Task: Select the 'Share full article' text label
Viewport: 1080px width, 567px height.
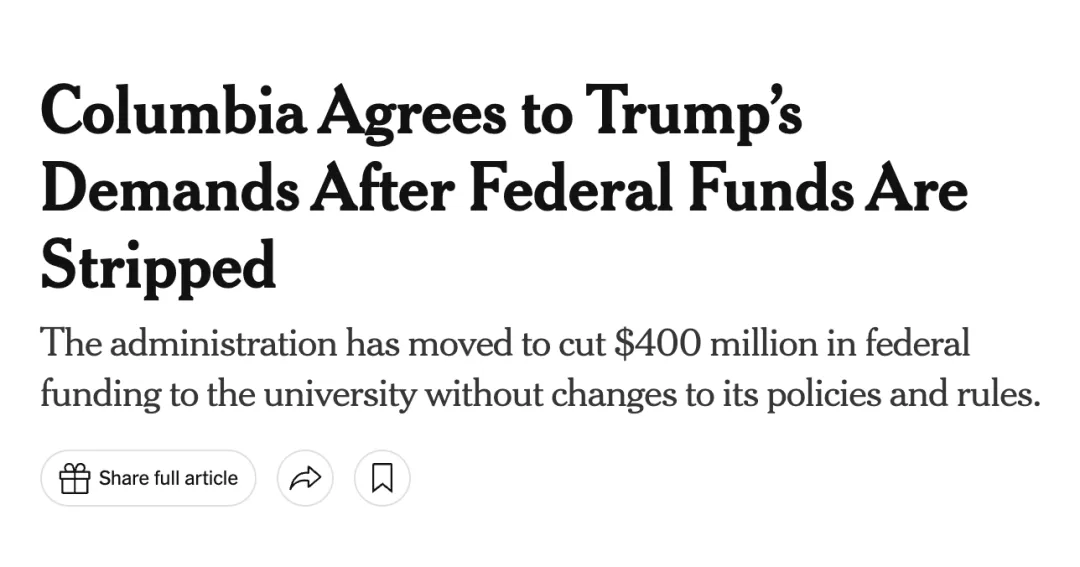Action: pos(168,478)
